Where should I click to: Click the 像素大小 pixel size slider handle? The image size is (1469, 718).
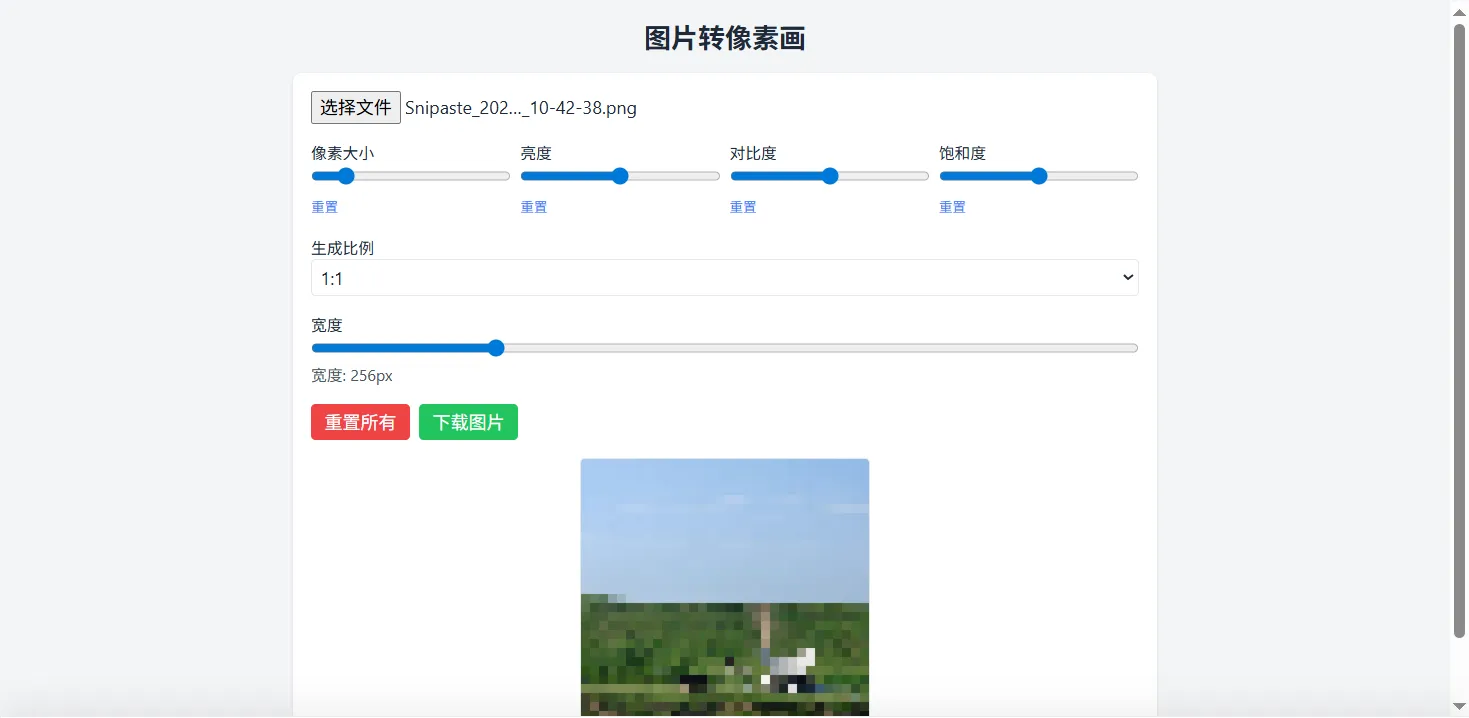[345, 175]
